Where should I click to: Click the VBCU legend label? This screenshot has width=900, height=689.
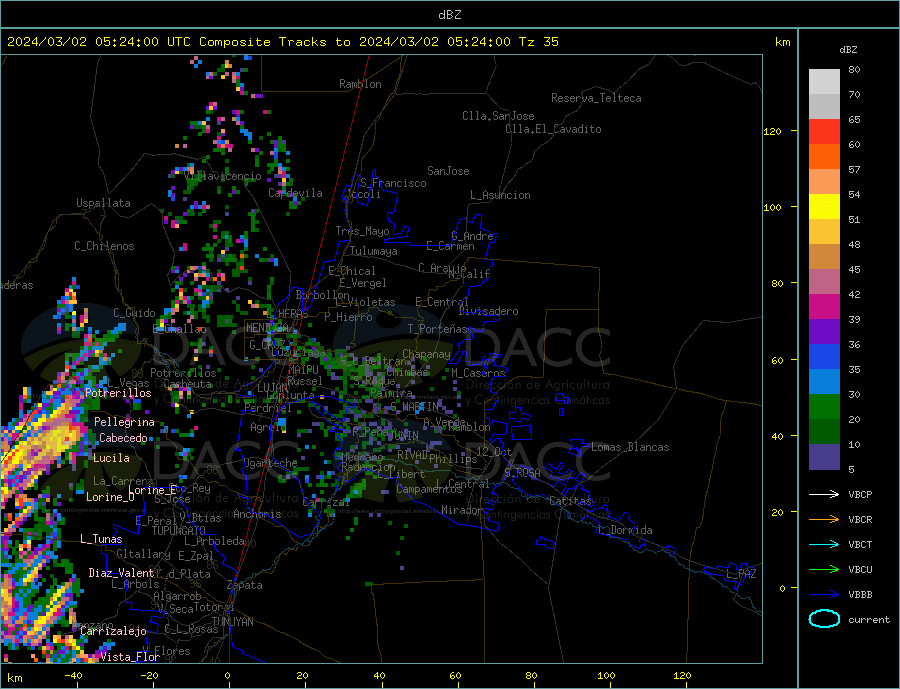[x=860, y=570]
